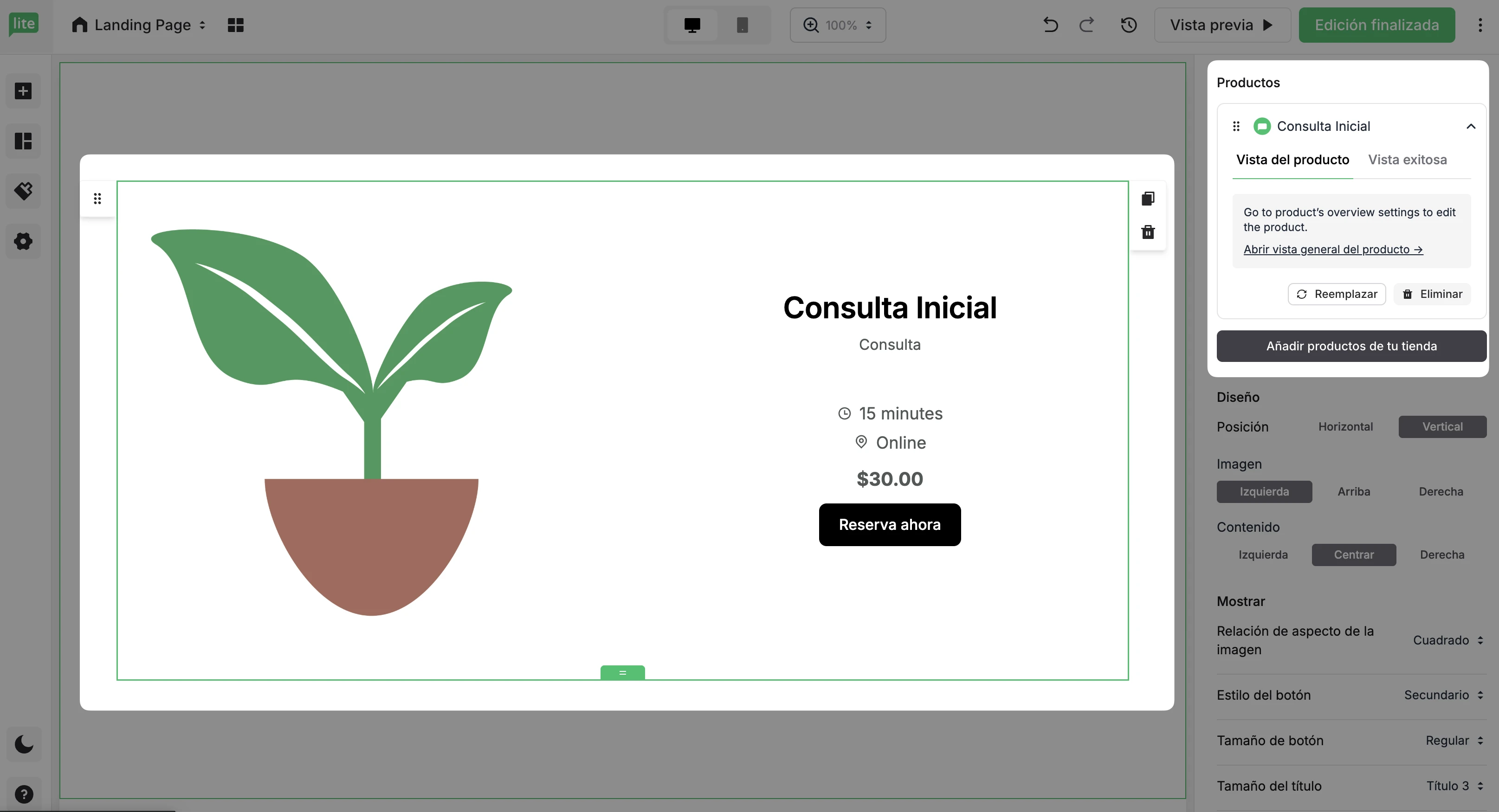Align Contenido to Izquierda
Image resolution: width=1499 pixels, height=812 pixels.
pos(1263,554)
